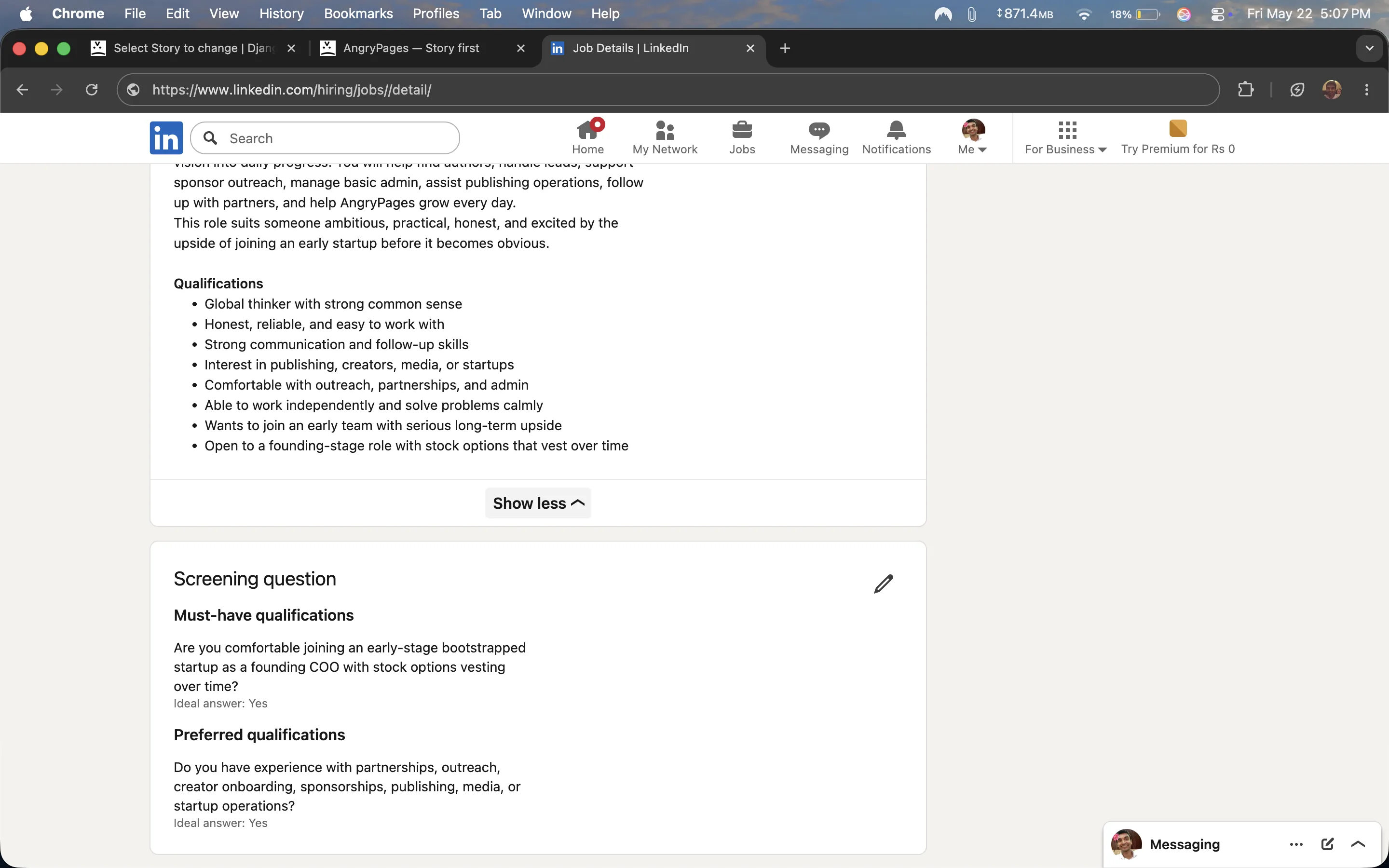Open the Home feed icon
Image resolution: width=1389 pixels, height=868 pixels.
(588, 138)
